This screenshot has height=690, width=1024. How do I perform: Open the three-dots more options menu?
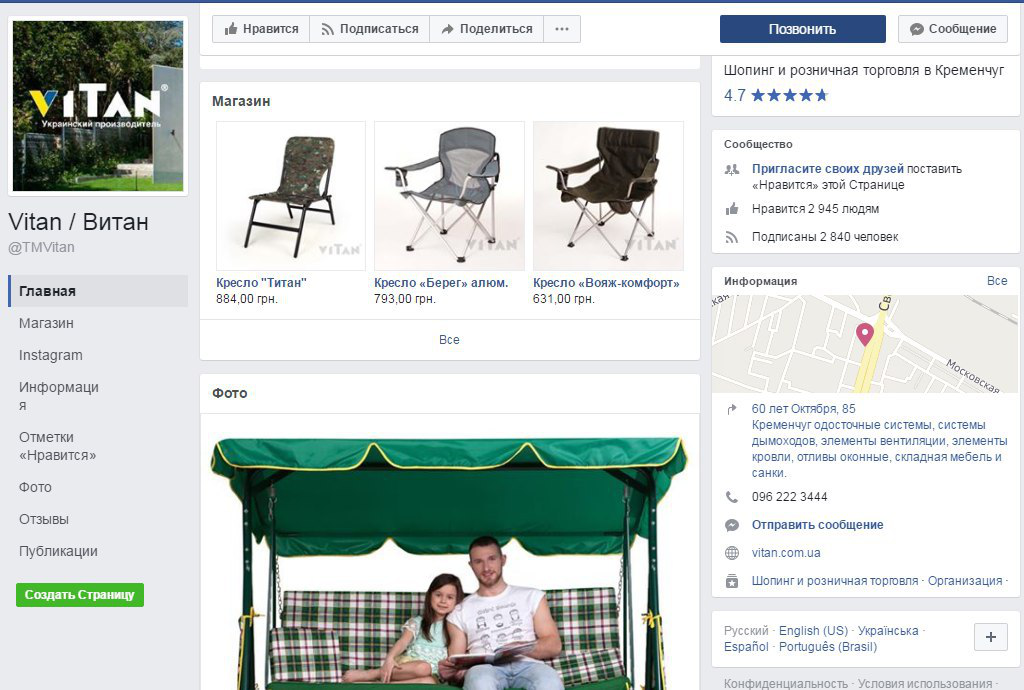point(562,29)
